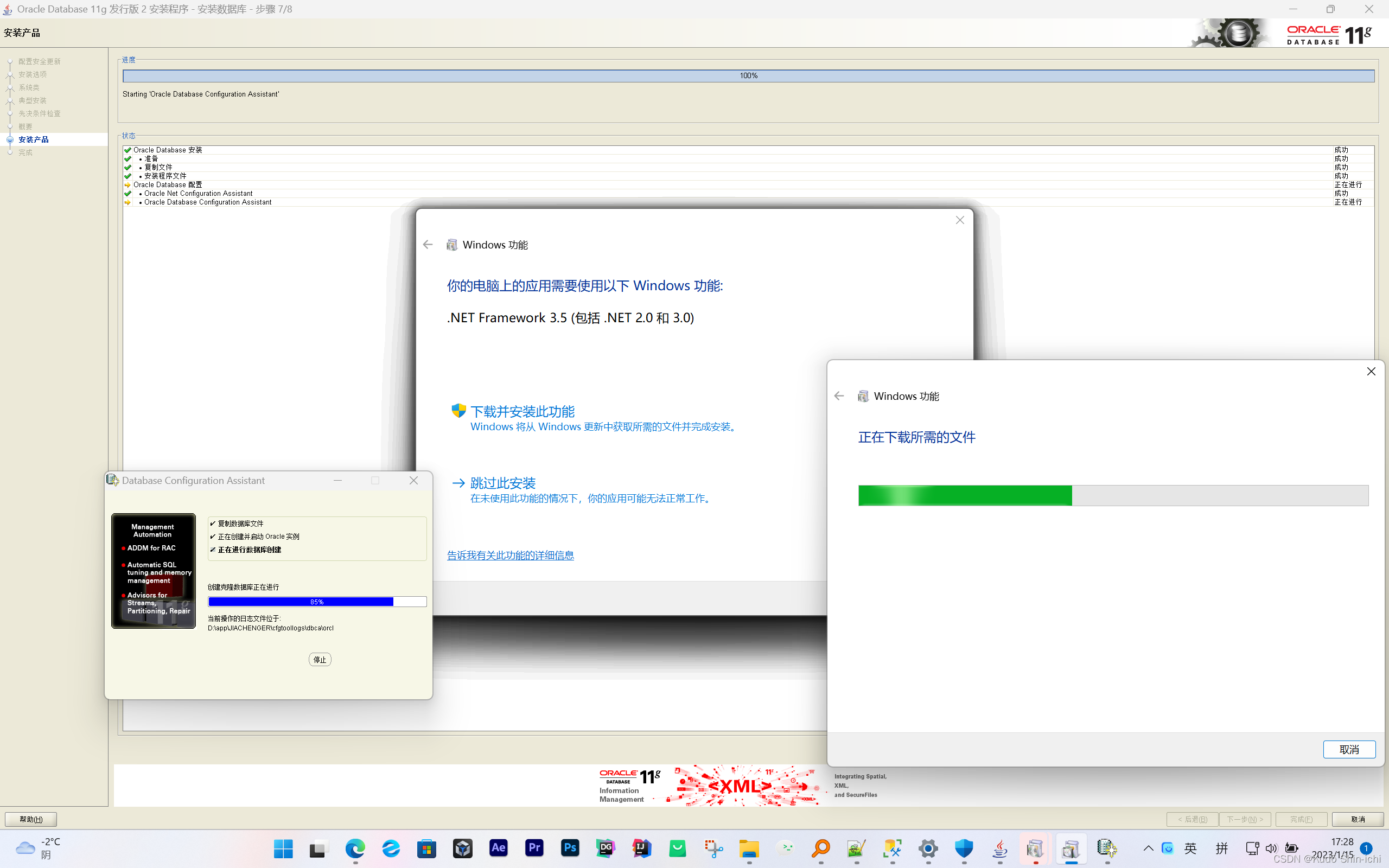This screenshot has width=1389, height=868.
Task: Open Task View from the taskbar
Action: tap(318, 848)
